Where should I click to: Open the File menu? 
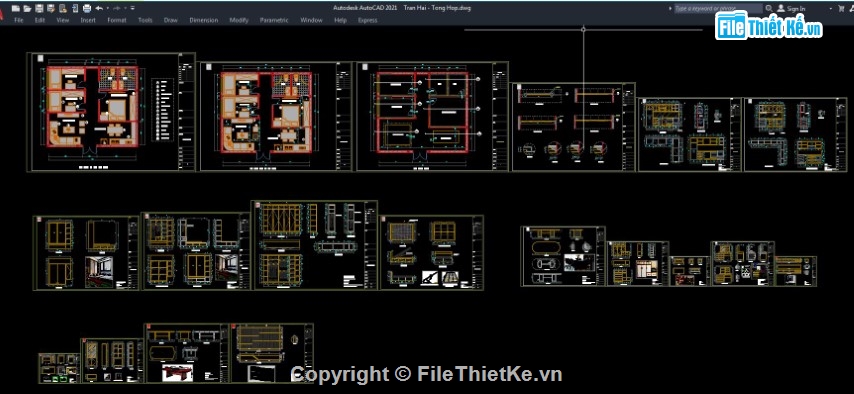point(19,20)
